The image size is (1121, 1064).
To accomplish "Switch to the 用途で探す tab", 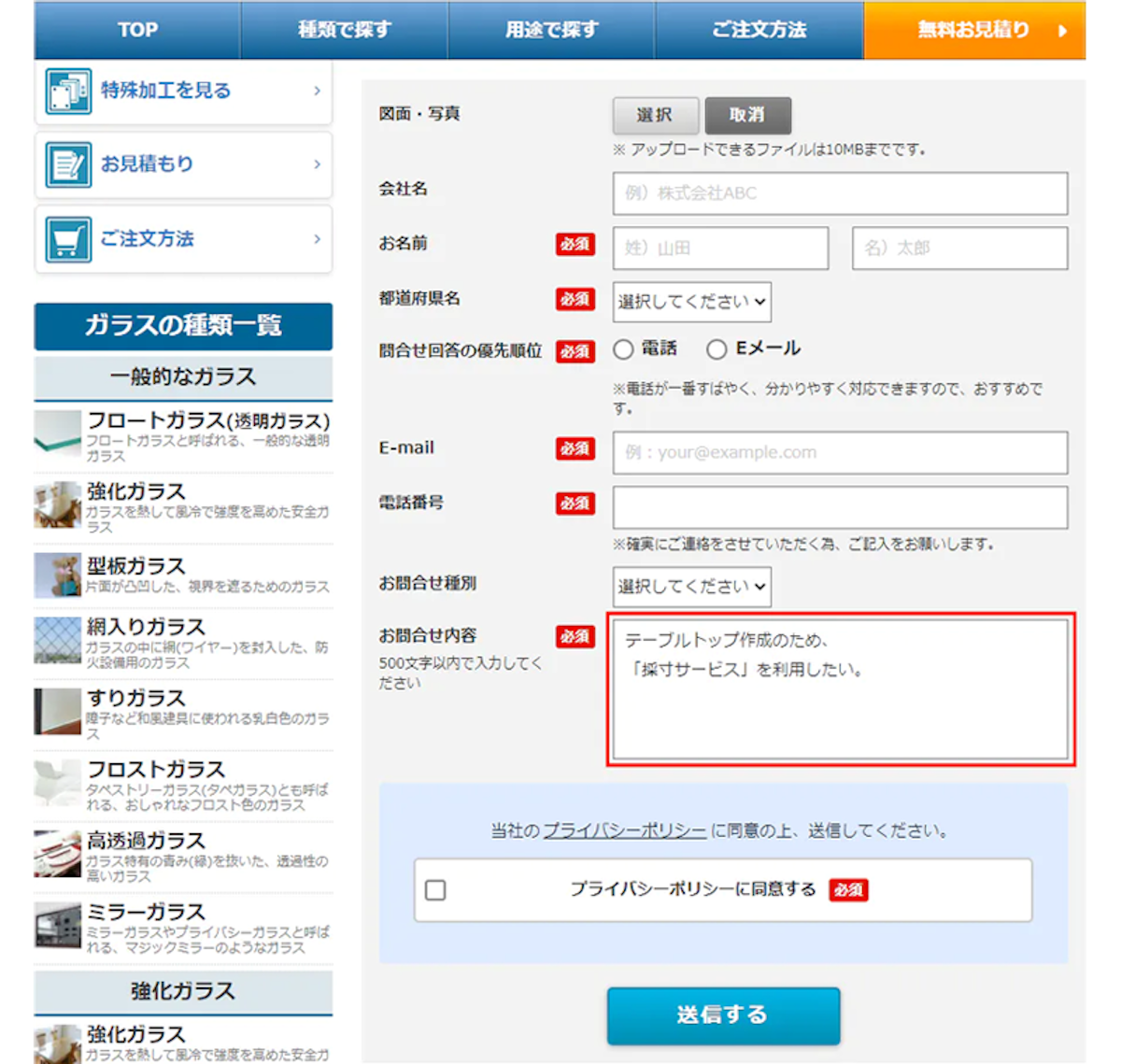I will [551, 29].
